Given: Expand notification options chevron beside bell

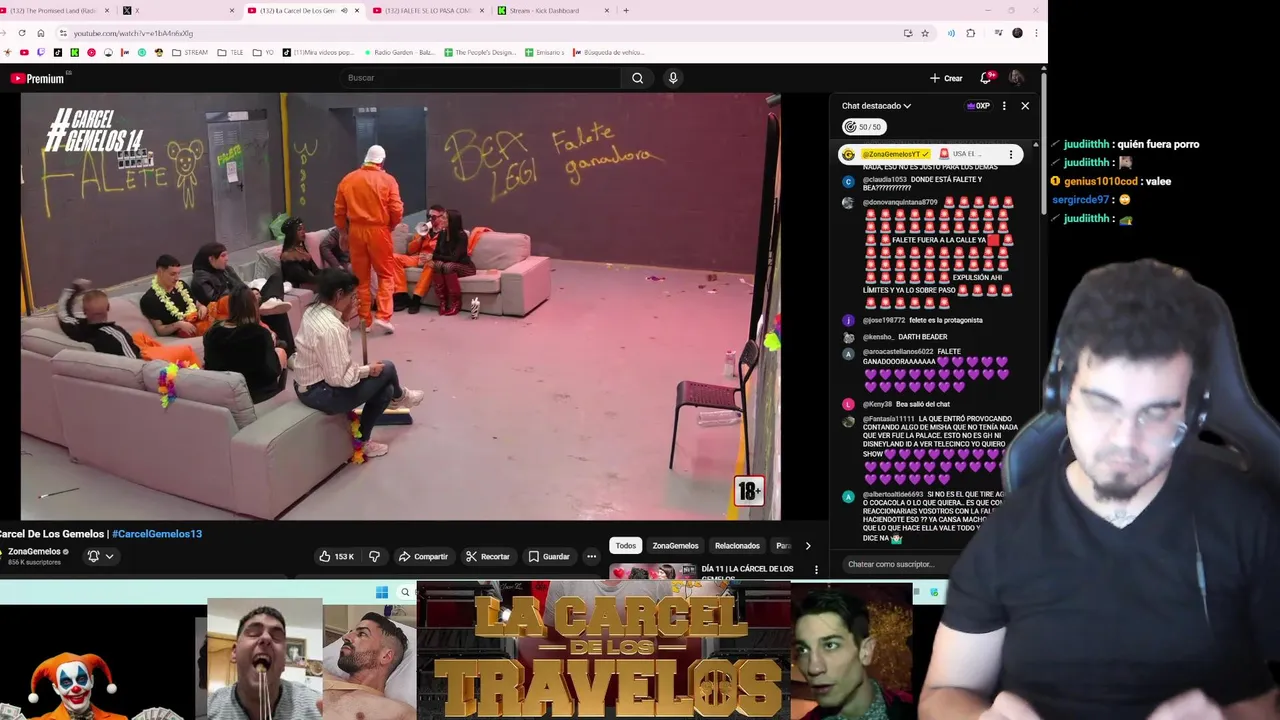Looking at the screenshot, I should (109, 556).
